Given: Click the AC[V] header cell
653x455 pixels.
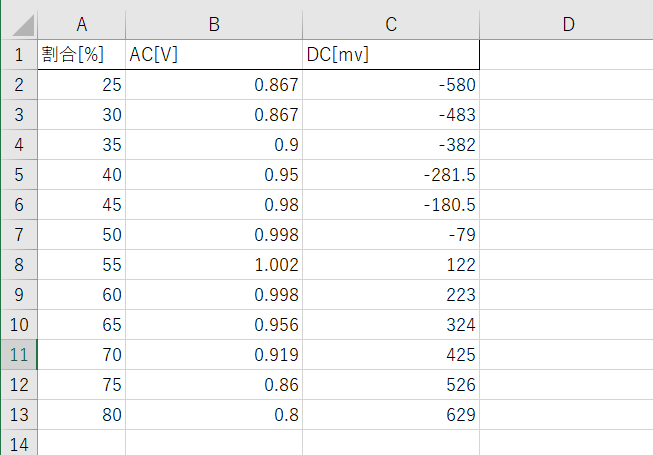Looking at the screenshot, I should [214, 55].
